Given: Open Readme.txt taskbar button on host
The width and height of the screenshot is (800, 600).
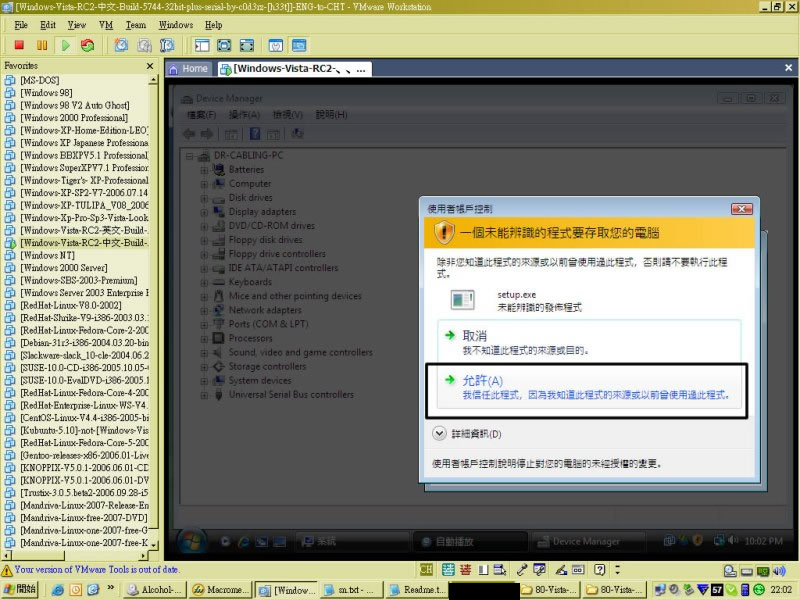Looking at the screenshot, I should [417, 589].
